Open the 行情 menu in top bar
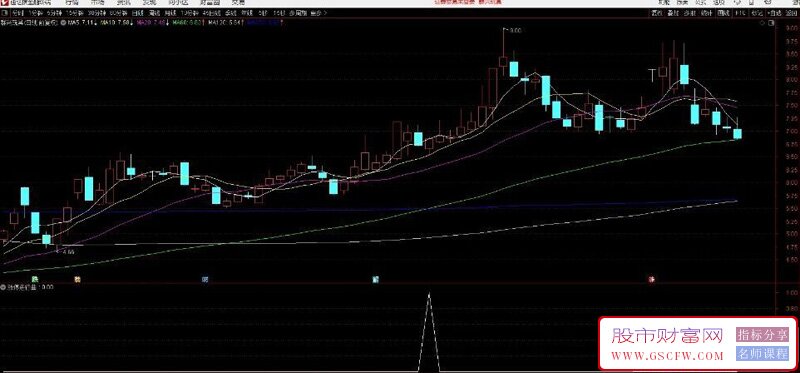The width and height of the screenshot is (800, 373). pyautogui.click(x=72, y=3)
